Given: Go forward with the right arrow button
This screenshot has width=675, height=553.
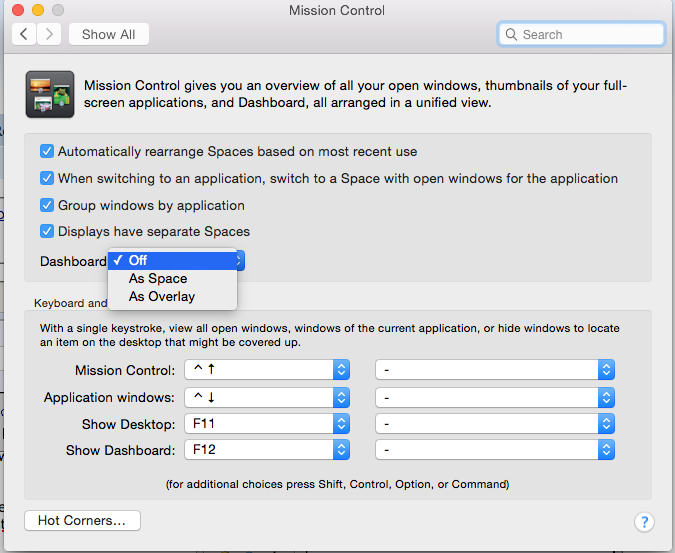Looking at the screenshot, I should click(49, 34).
